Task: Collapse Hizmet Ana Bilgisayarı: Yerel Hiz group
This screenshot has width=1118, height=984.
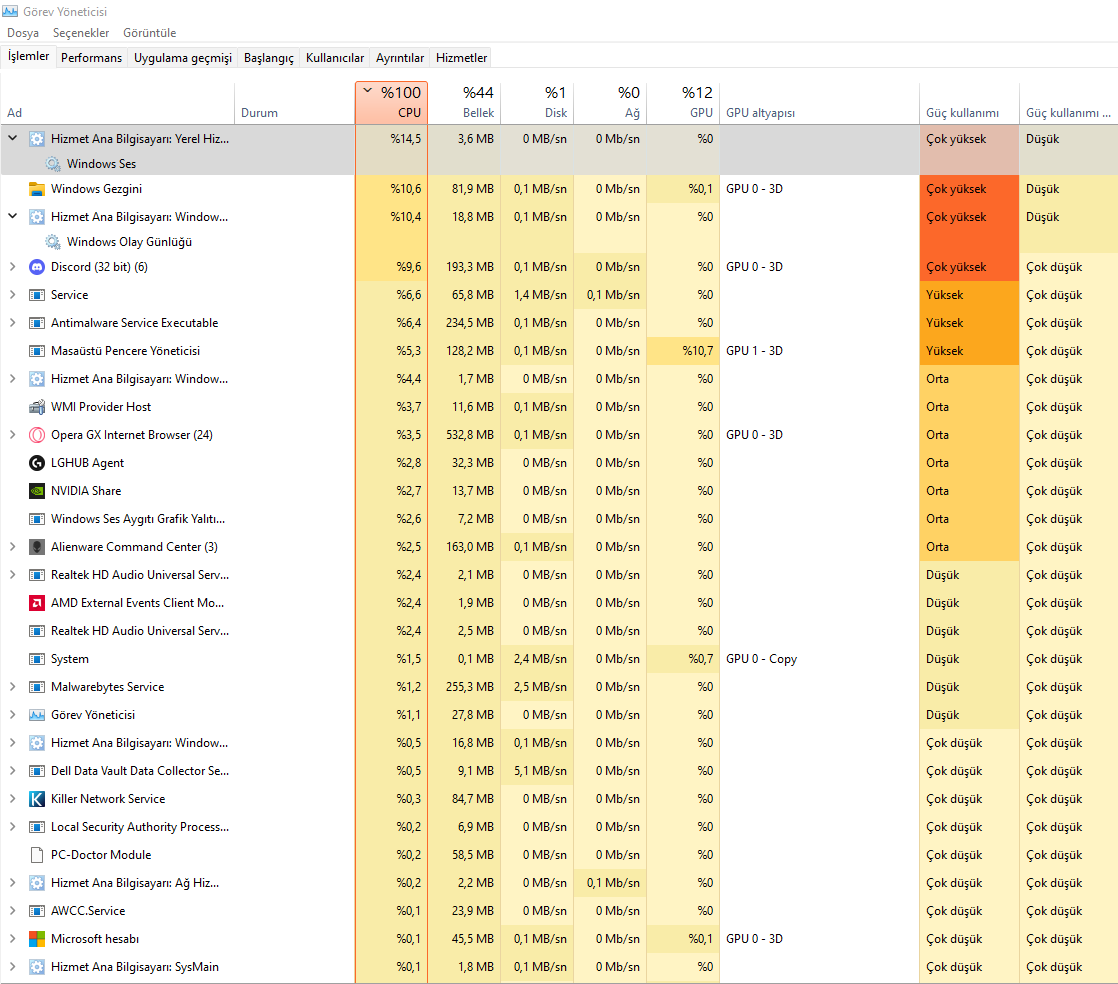Action: [12, 138]
